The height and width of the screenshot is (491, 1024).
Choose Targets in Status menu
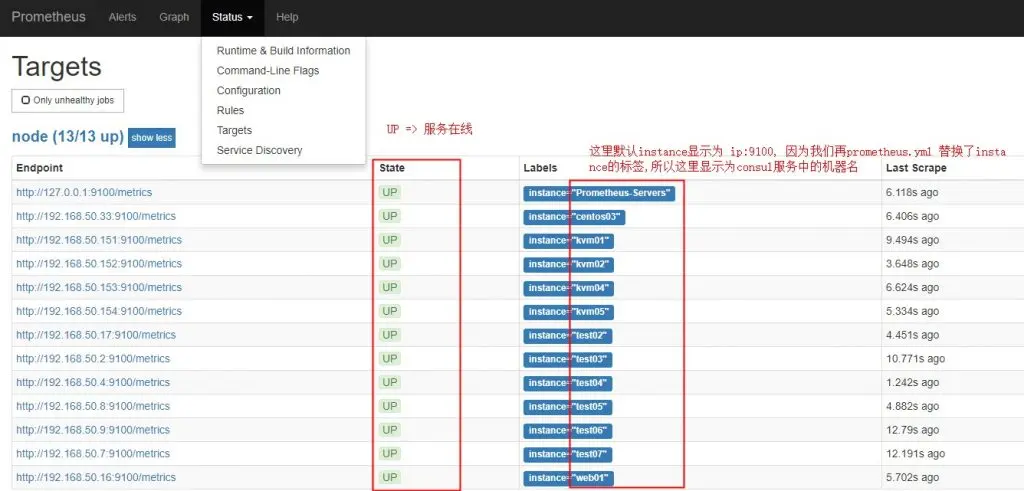[x=234, y=131]
